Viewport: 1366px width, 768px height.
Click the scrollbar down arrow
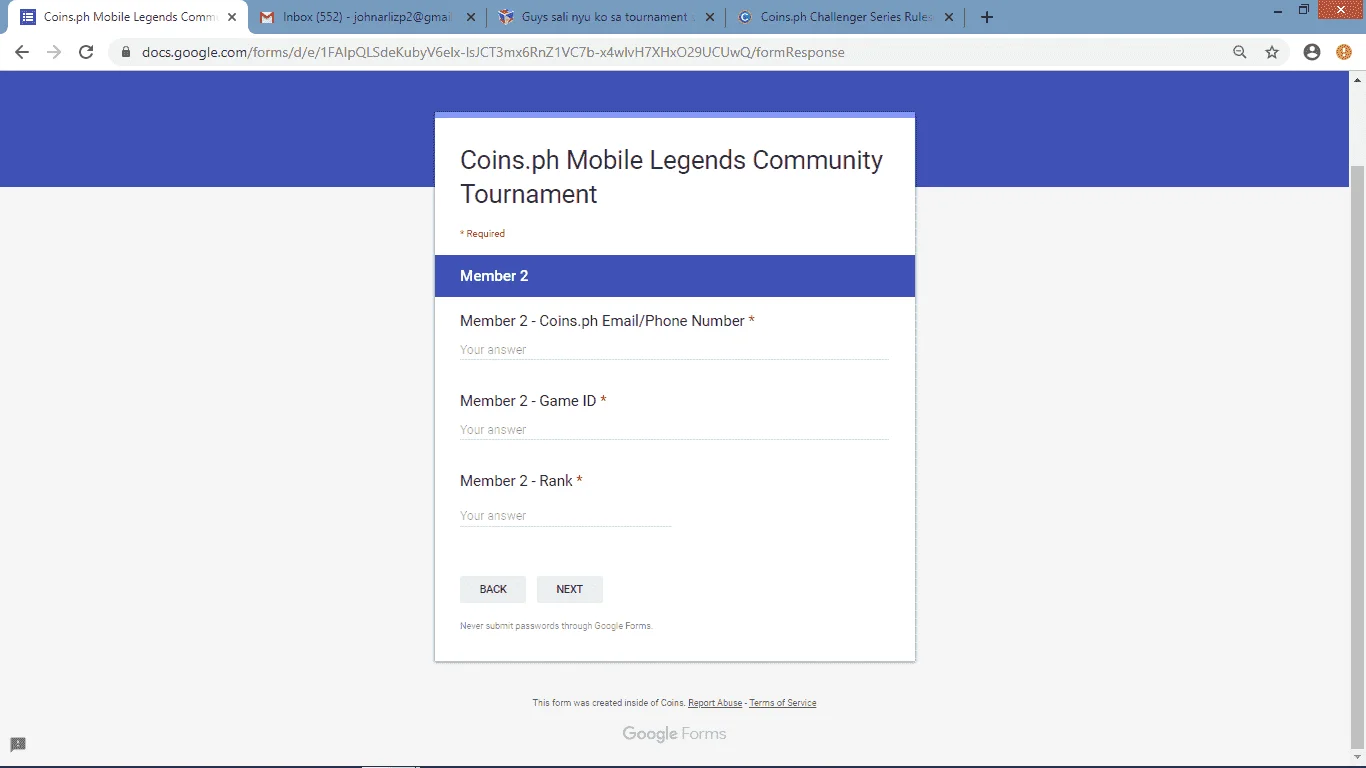tap(1357, 757)
